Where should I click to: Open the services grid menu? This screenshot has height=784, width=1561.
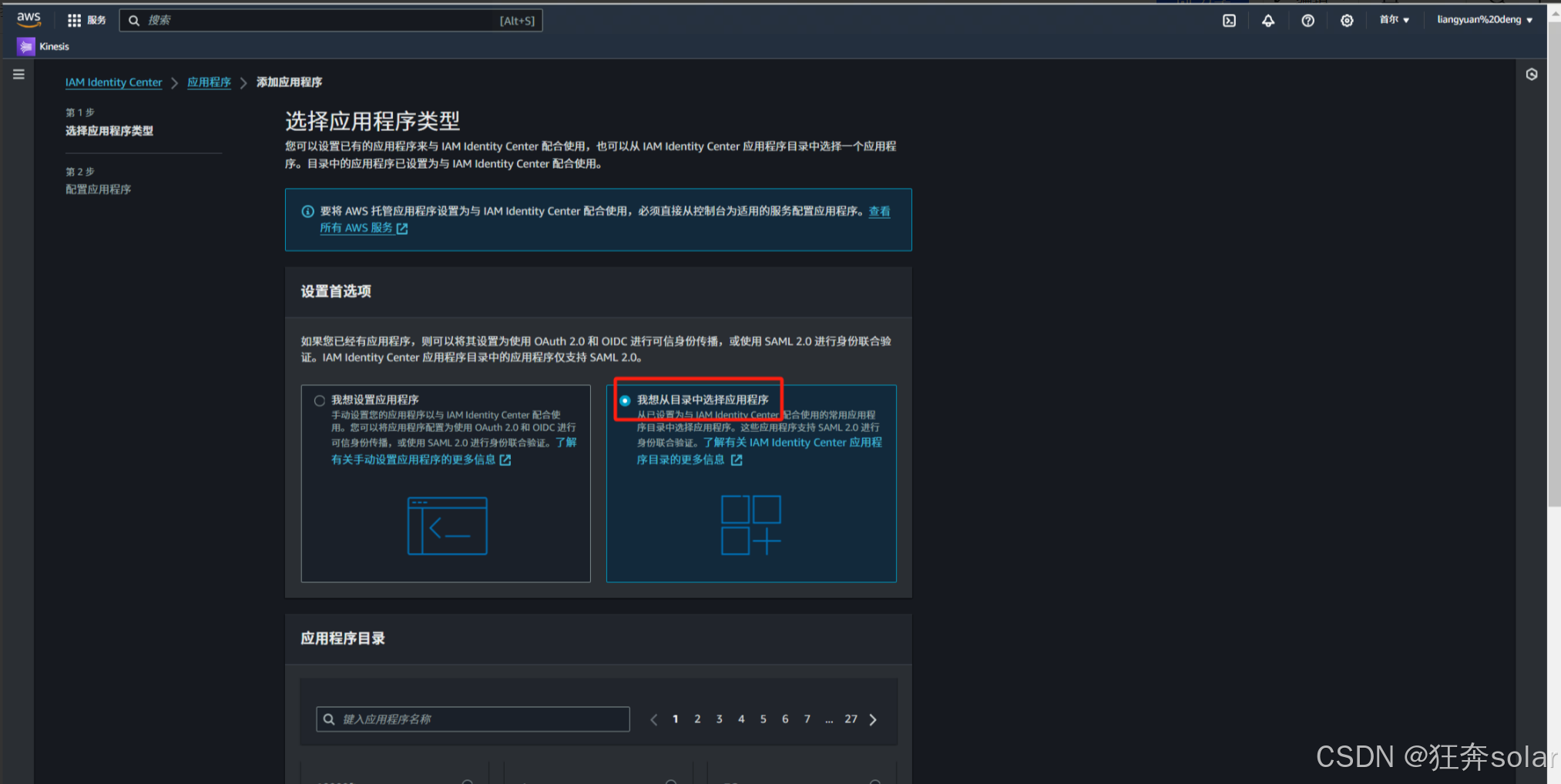[74, 20]
